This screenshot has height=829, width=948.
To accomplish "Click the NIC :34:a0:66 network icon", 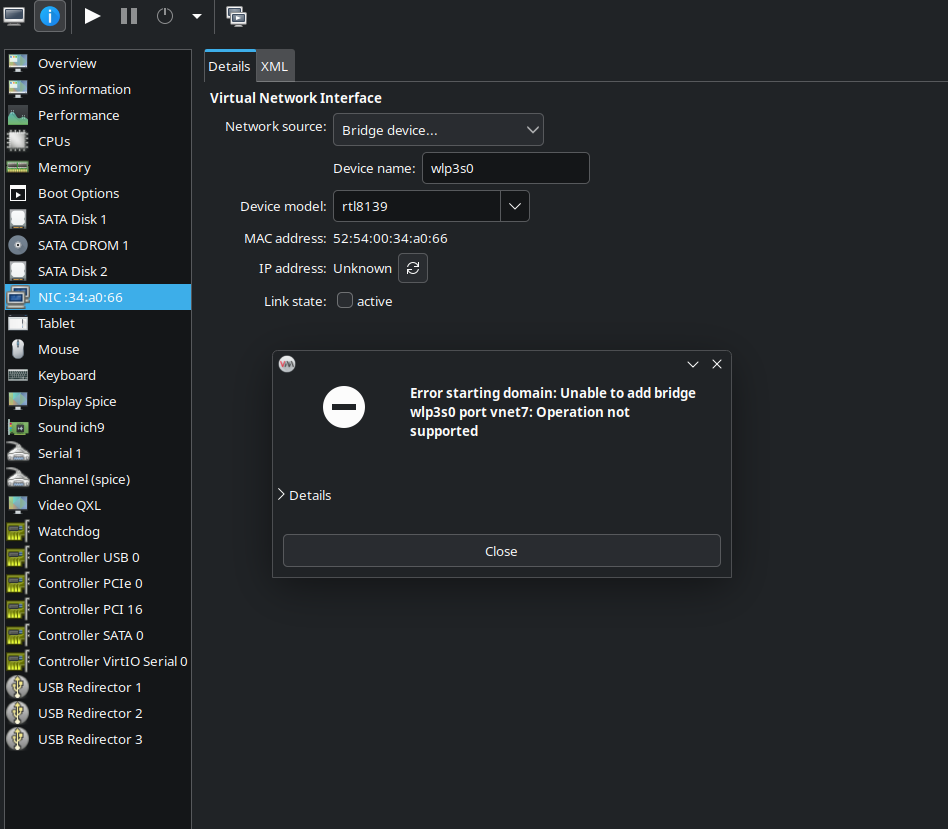I will [x=18, y=297].
